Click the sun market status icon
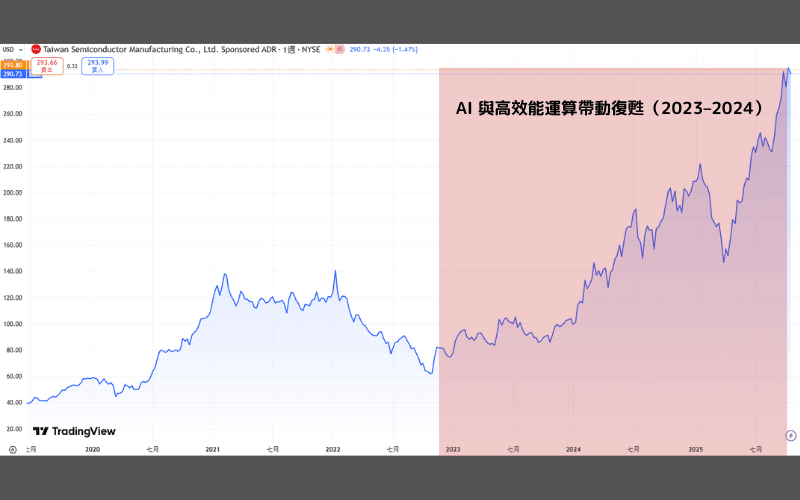Image resolution: width=800 pixels, height=500 pixels. click(330, 49)
